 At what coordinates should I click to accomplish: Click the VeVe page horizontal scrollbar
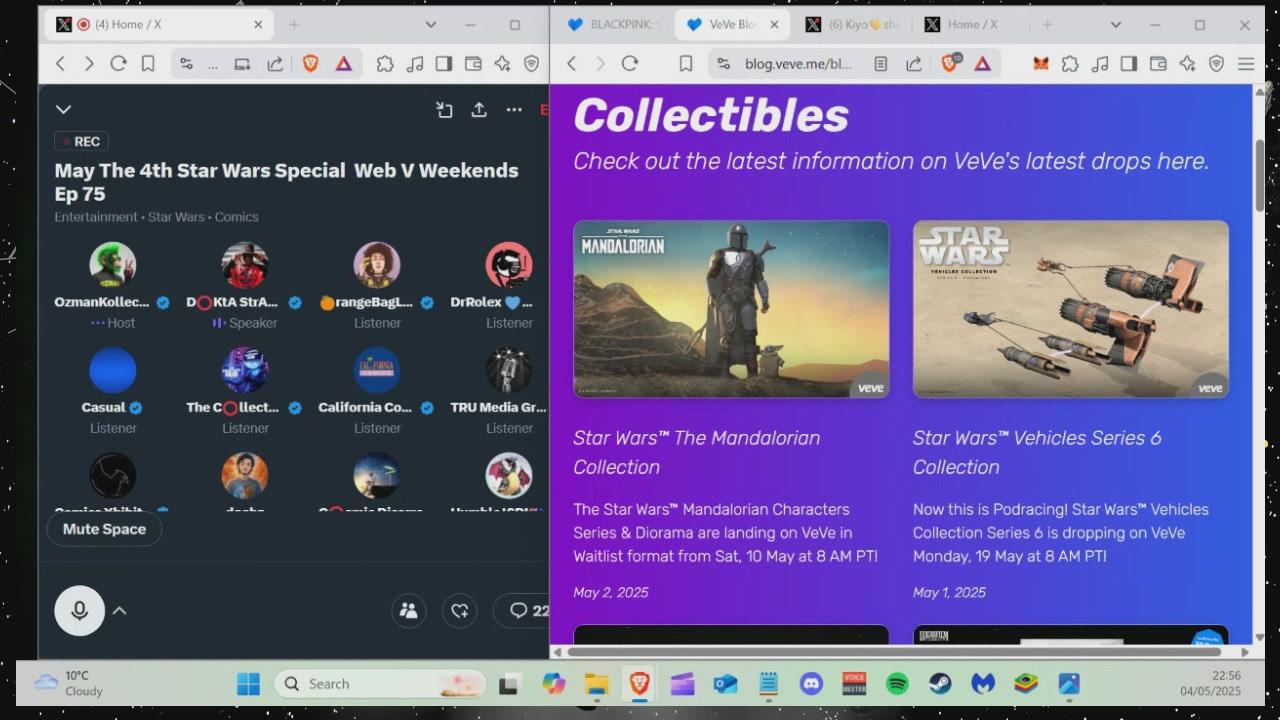[x=894, y=652]
